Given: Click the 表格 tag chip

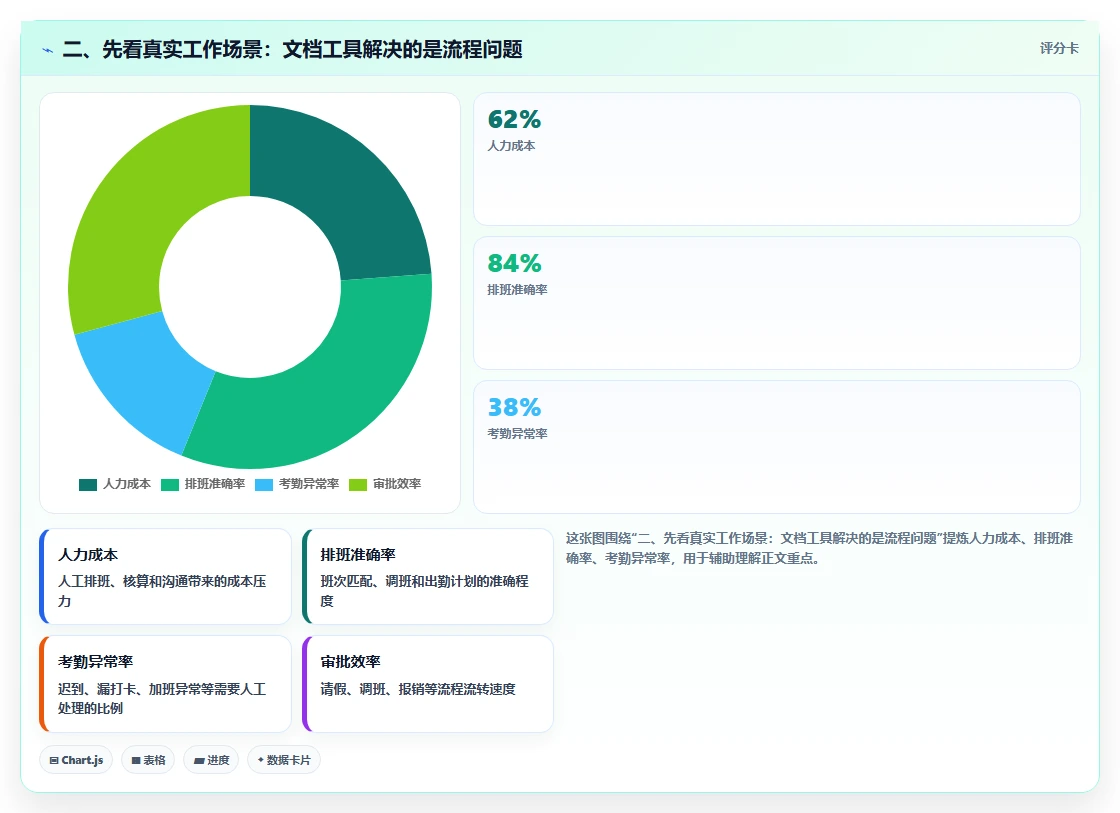Looking at the screenshot, I should [x=148, y=760].
